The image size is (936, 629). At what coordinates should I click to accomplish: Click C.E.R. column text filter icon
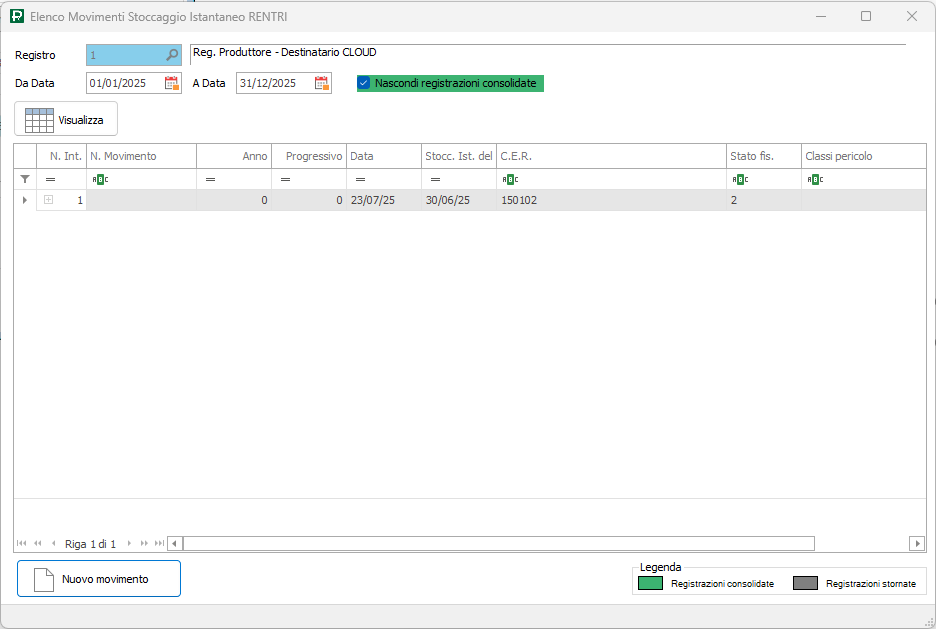tap(509, 179)
